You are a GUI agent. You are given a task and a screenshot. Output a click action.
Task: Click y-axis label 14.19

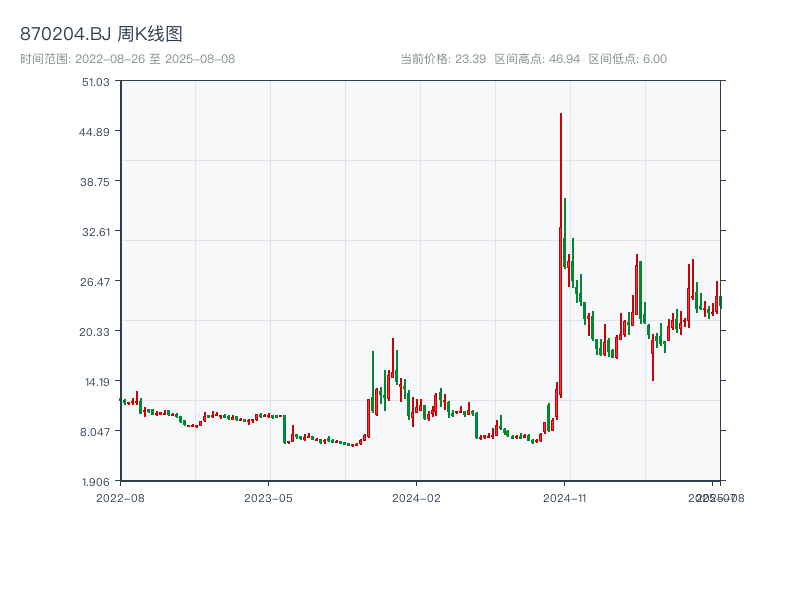pyautogui.click(x=97, y=382)
